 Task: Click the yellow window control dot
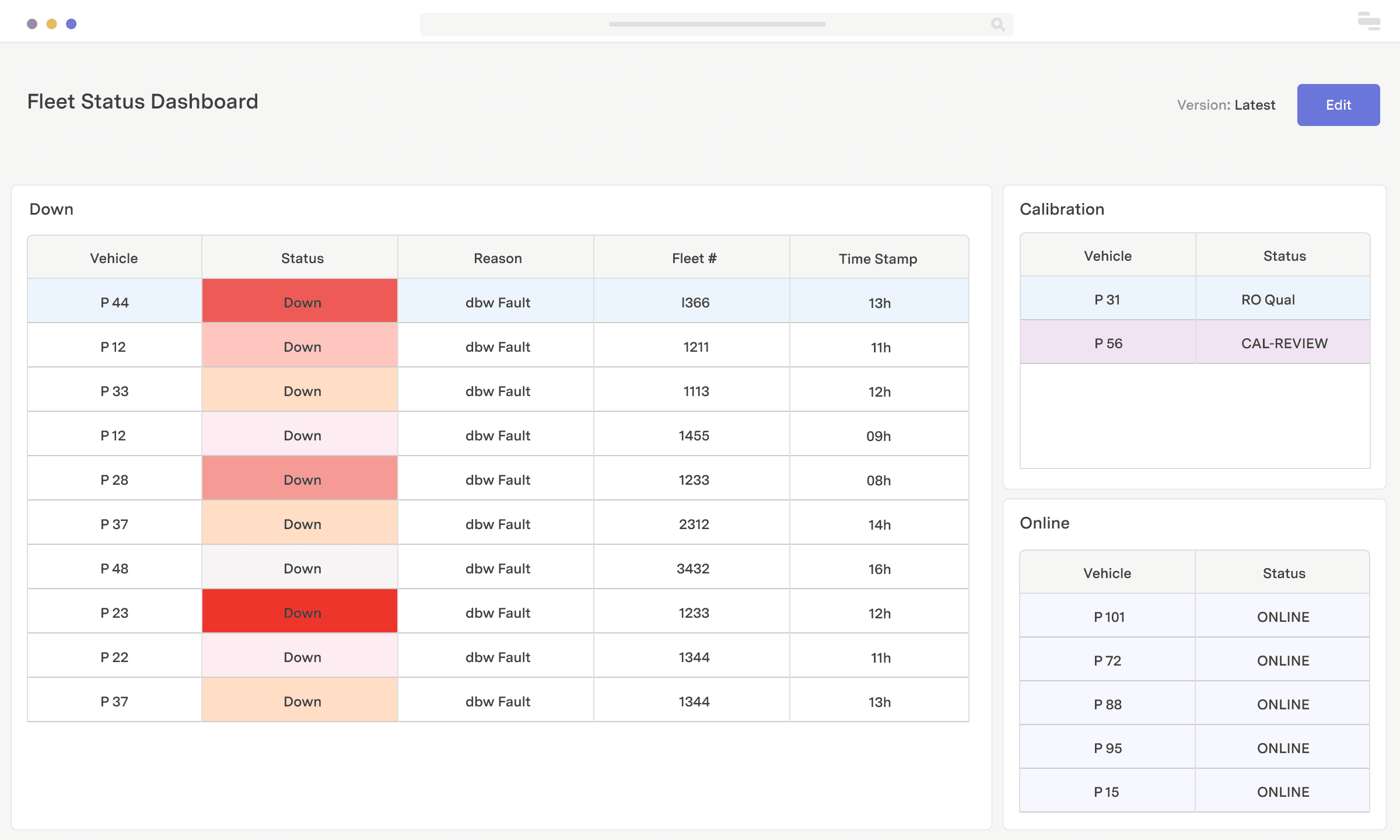click(x=52, y=24)
